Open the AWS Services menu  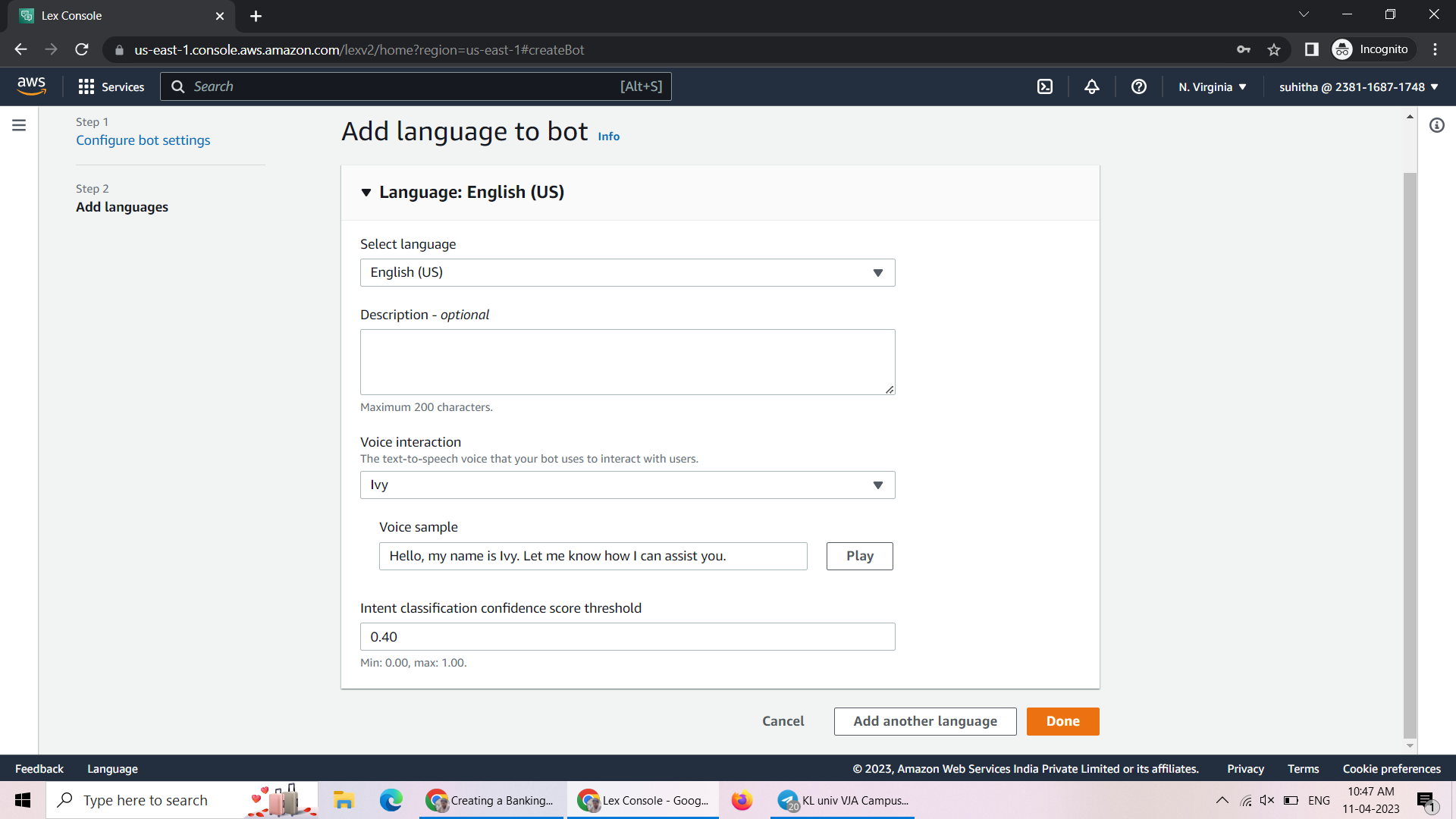coord(111,86)
